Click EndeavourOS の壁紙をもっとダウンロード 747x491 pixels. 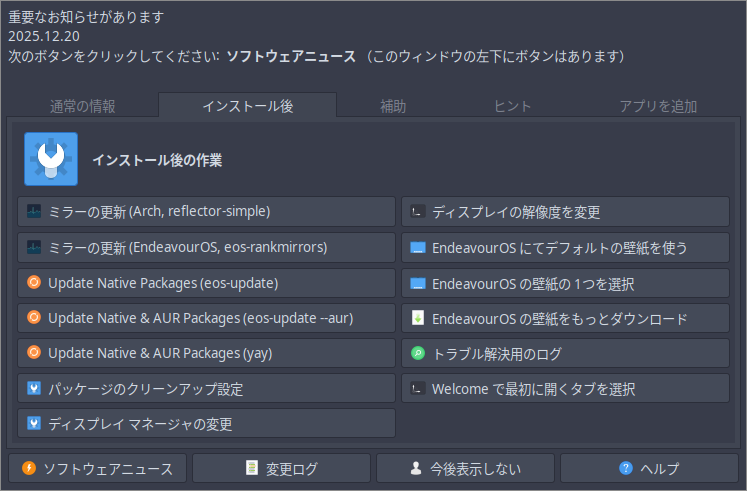565,318
